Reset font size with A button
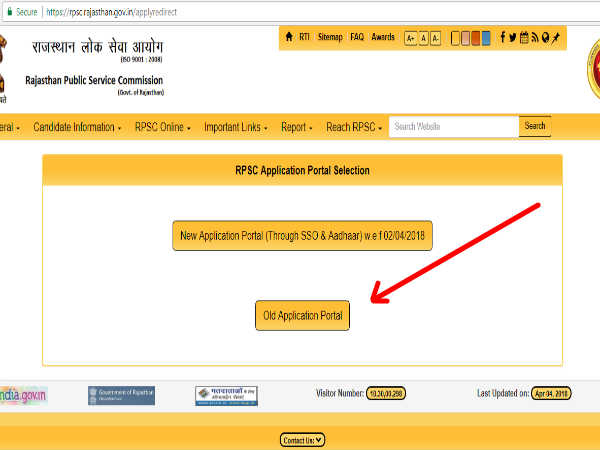This screenshot has width=600, height=450. [423, 38]
